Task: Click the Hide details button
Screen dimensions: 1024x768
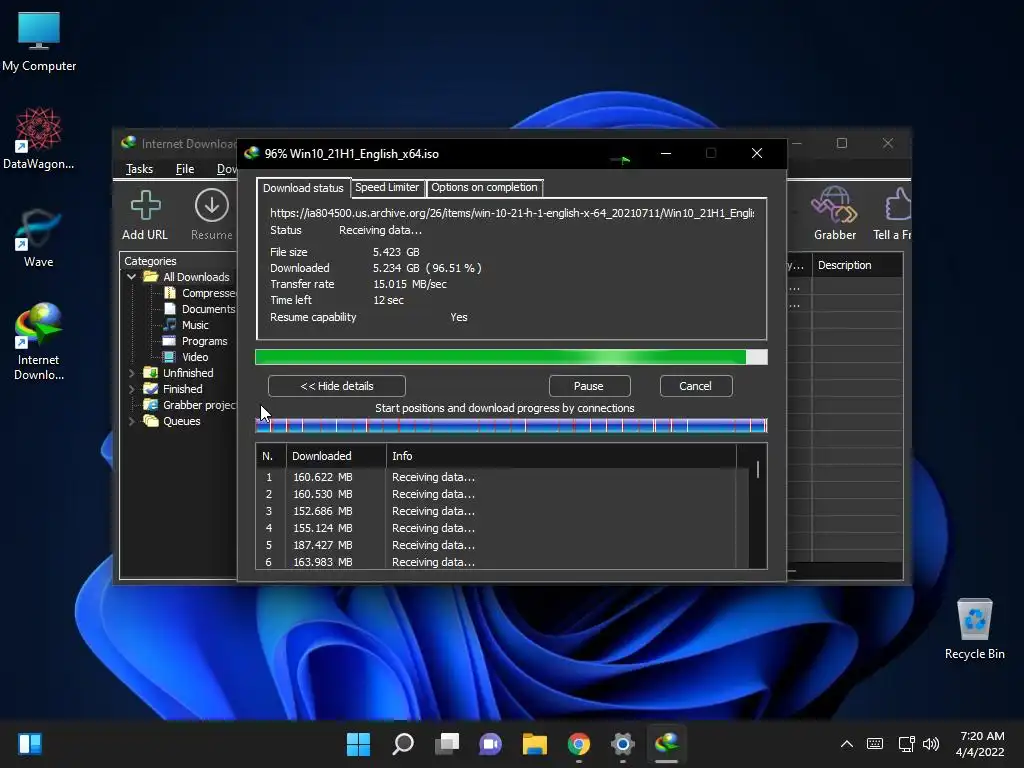Action: (x=336, y=386)
